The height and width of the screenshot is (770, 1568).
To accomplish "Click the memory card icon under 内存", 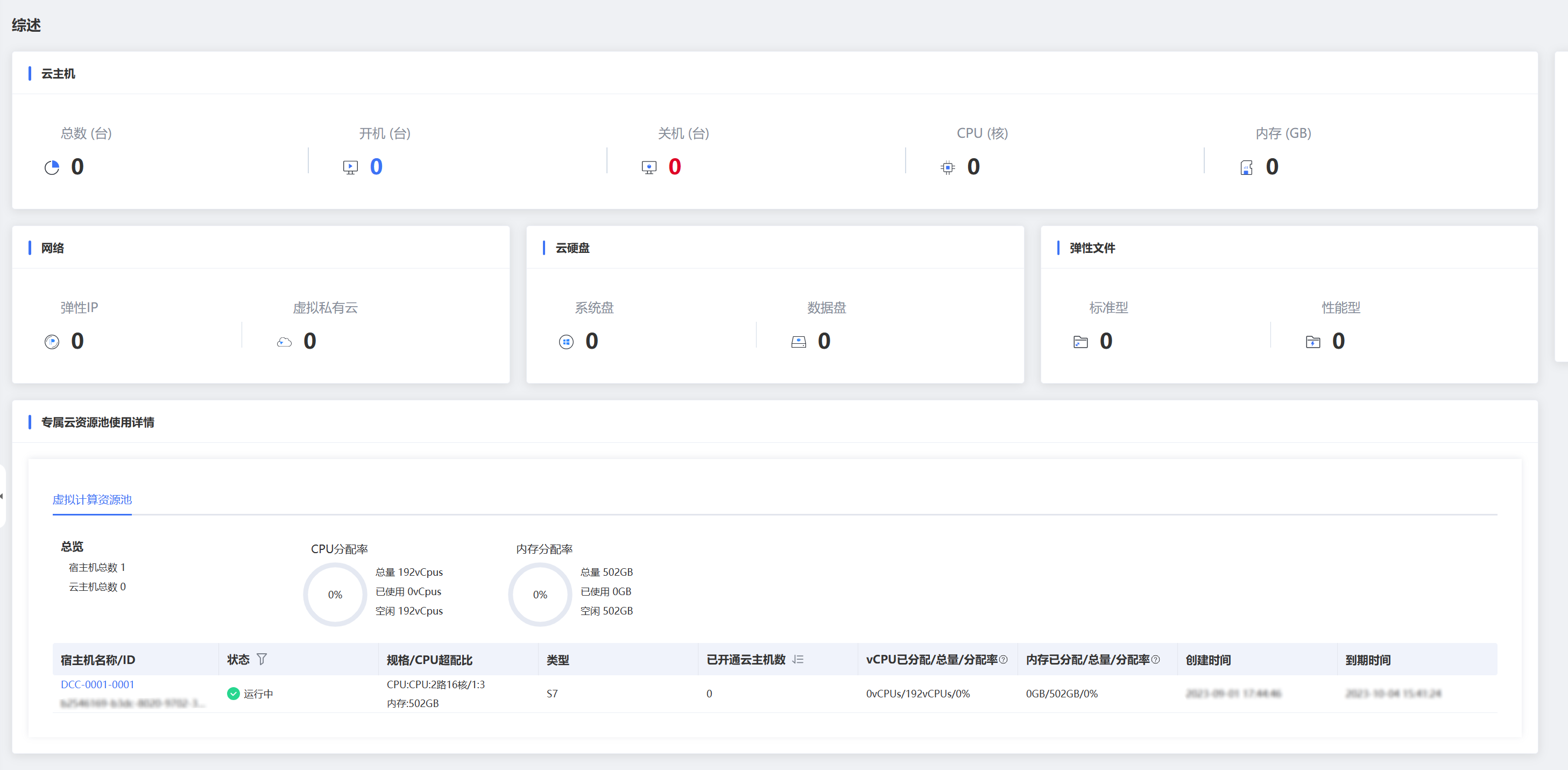I will click(x=1246, y=167).
